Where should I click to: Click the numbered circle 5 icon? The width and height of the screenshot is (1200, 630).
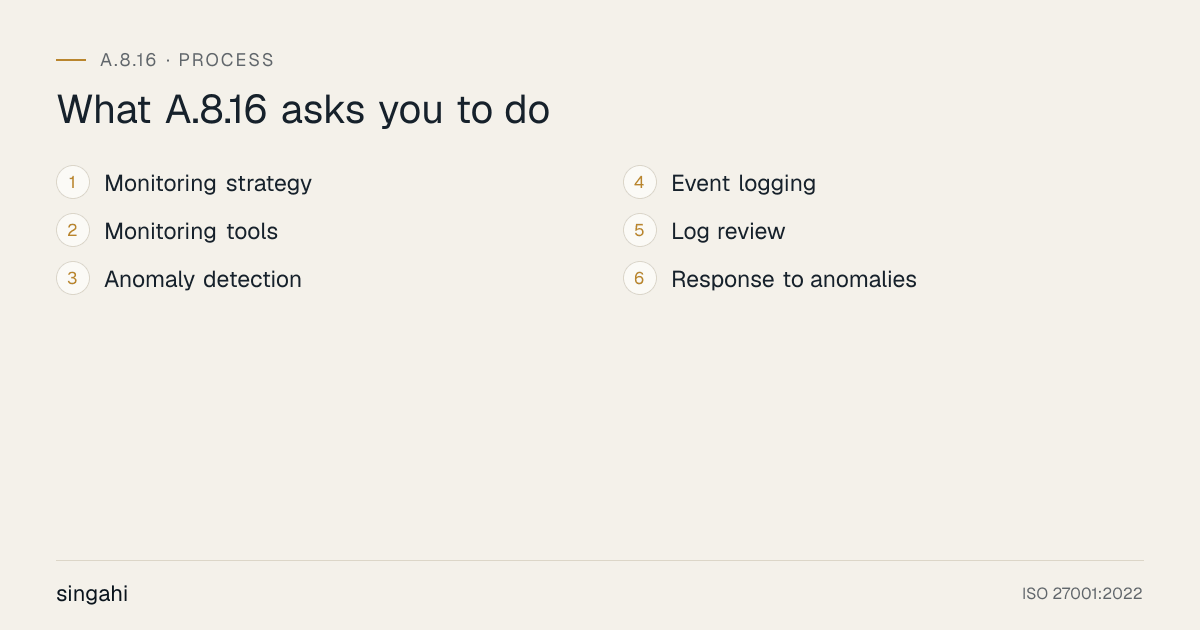pyautogui.click(x=640, y=231)
